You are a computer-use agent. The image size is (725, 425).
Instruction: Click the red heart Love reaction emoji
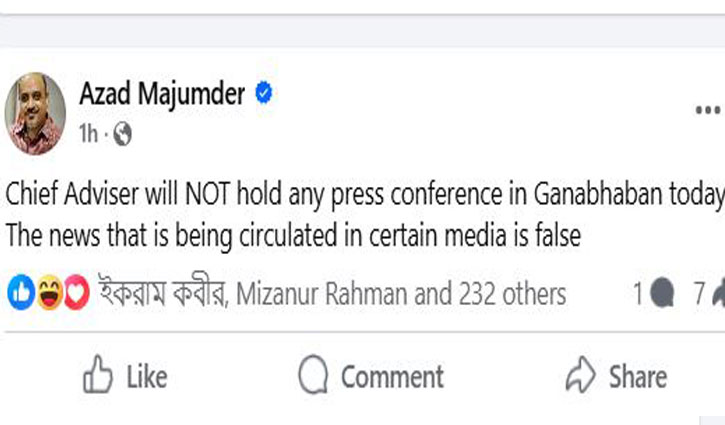pyautogui.click(x=76, y=293)
